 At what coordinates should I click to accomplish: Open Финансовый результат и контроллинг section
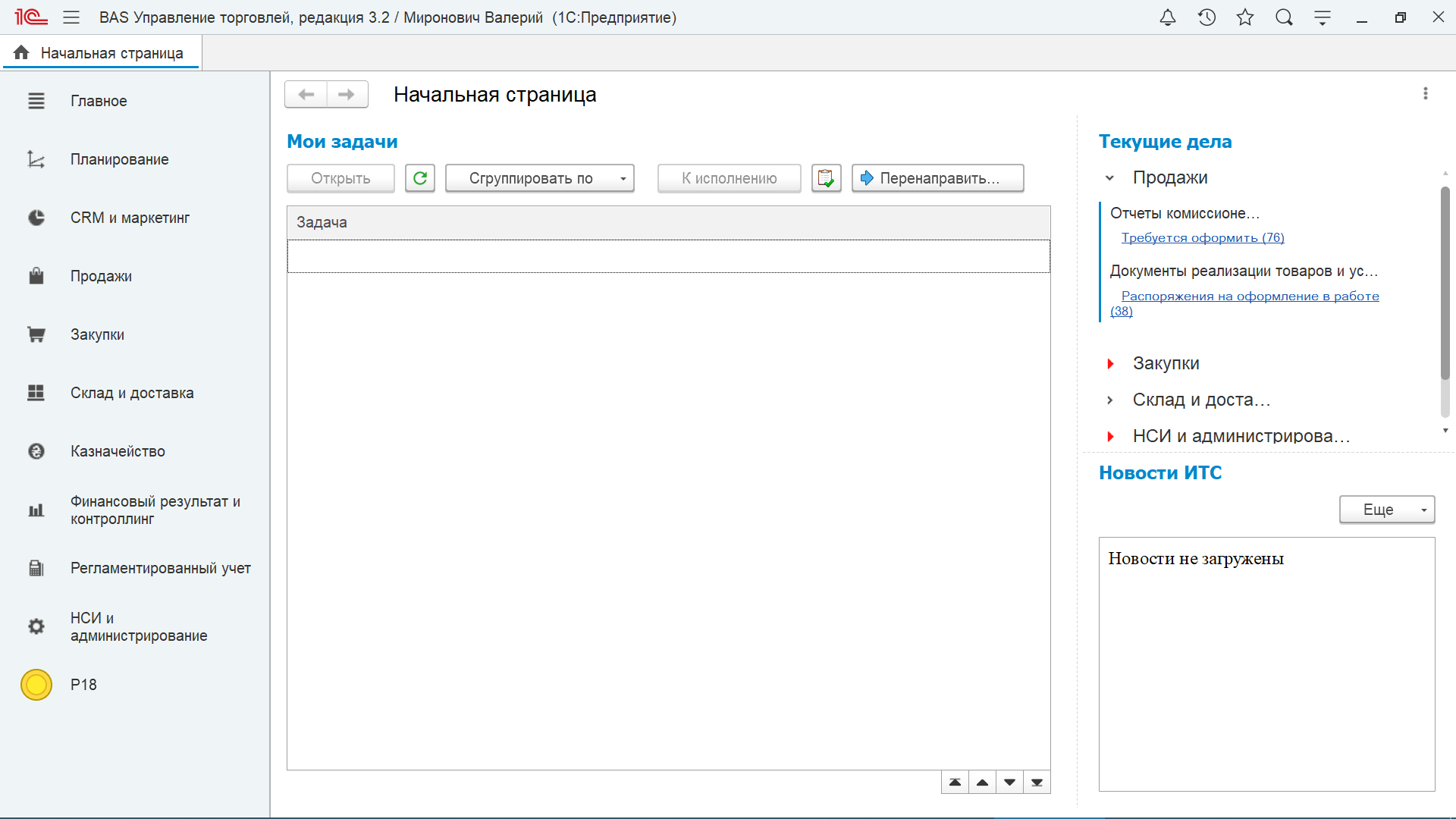point(155,510)
